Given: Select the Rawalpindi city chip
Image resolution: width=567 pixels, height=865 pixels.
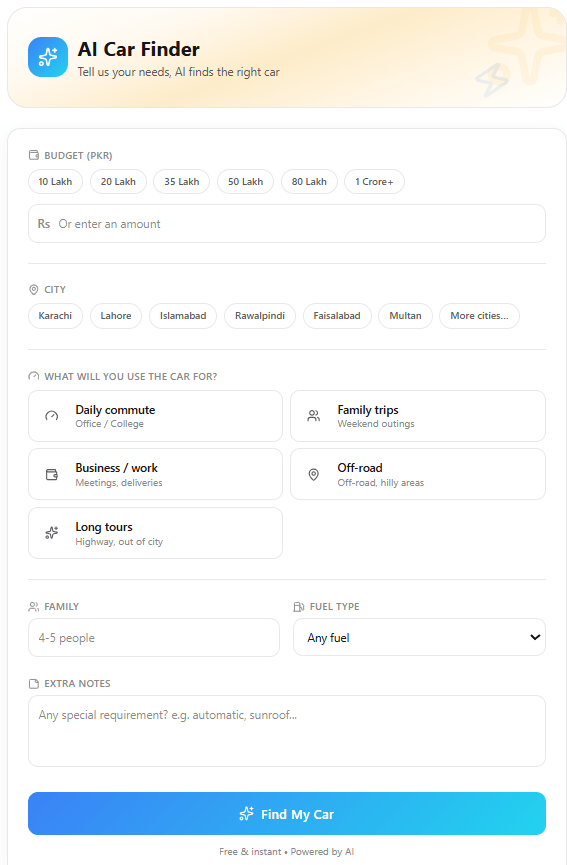Looking at the screenshot, I should tap(260, 316).
